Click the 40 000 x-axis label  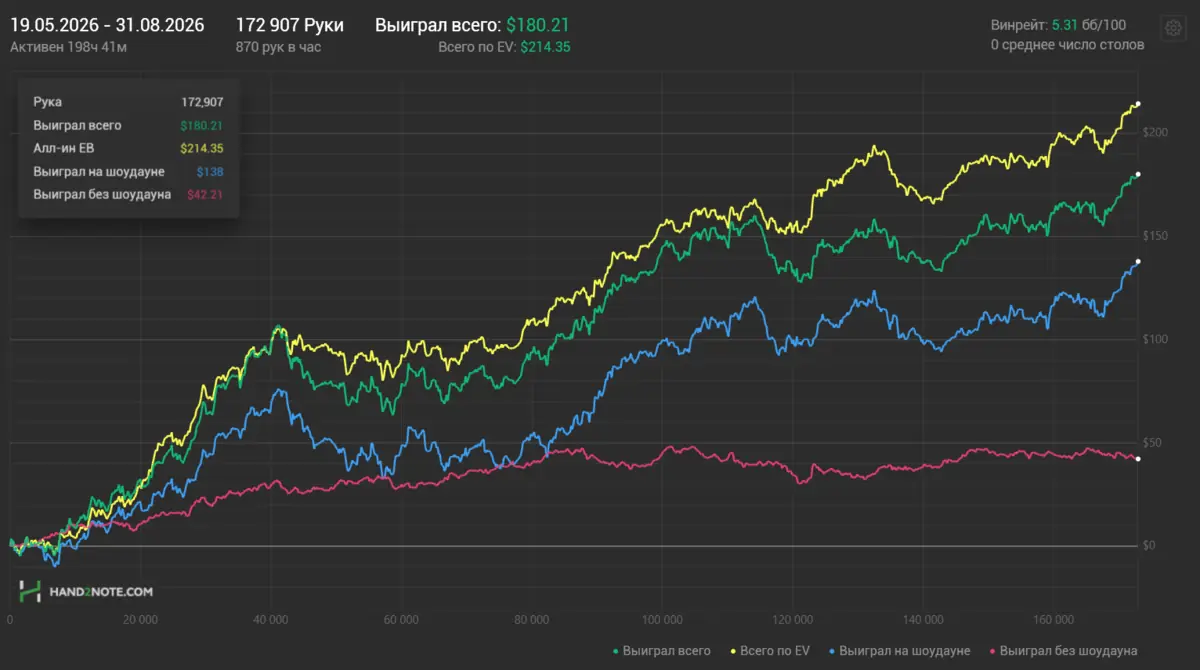click(270, 620)
